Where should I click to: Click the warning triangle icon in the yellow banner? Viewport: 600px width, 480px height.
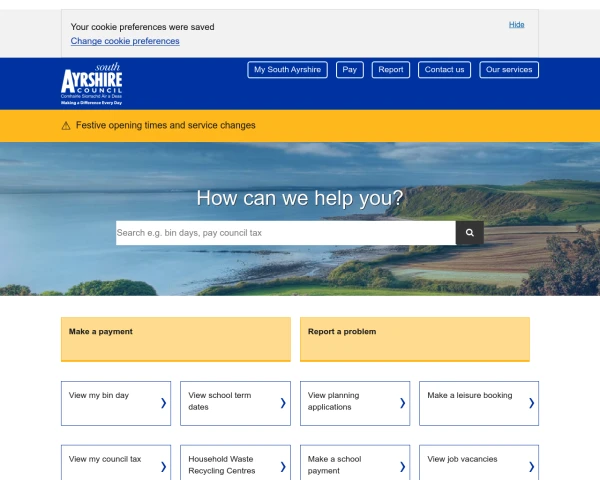66,126
